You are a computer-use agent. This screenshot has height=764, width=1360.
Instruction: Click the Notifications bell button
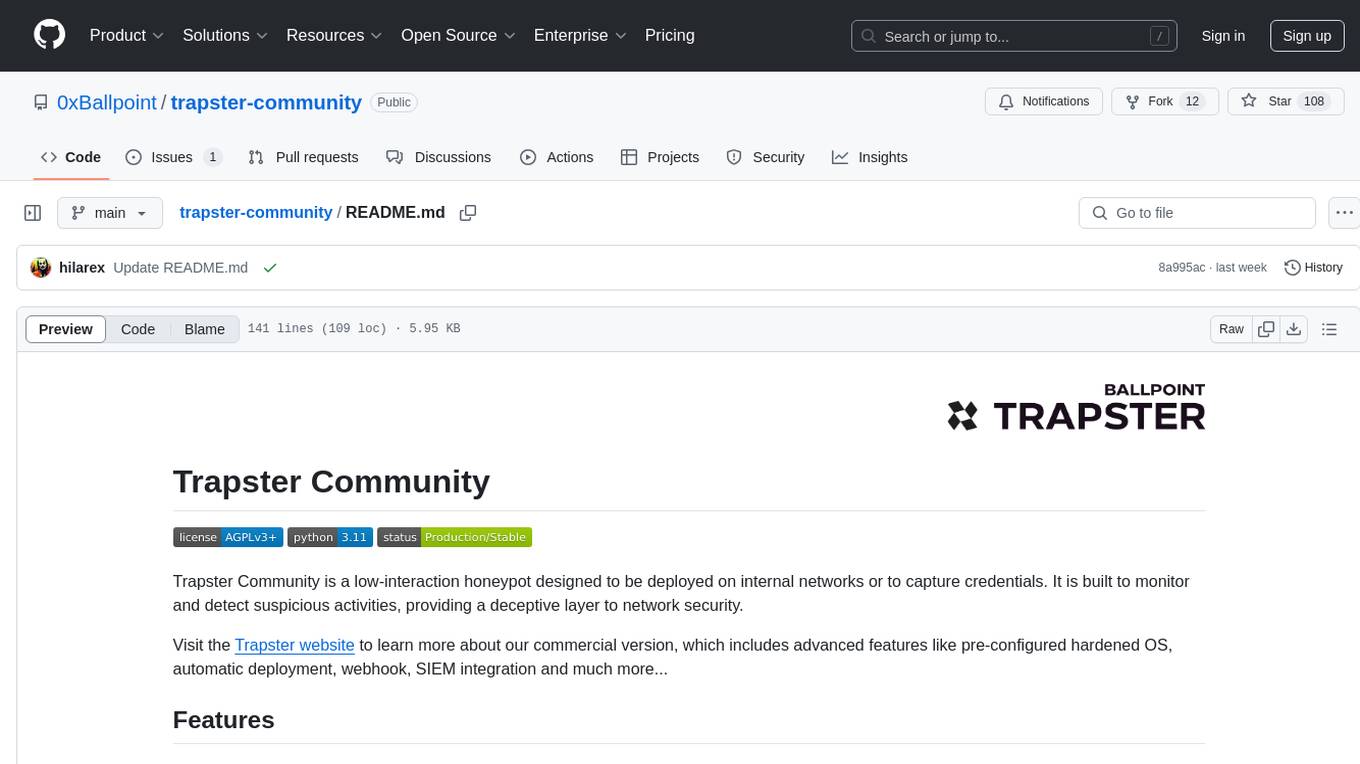pos(1044,101)
